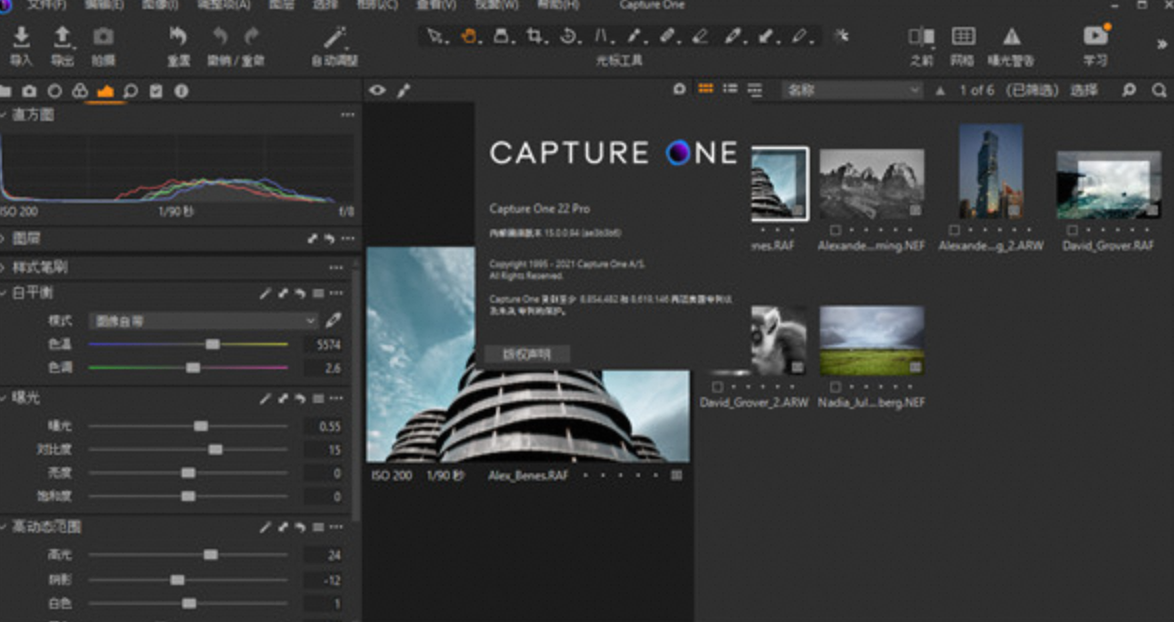Image resolution: width=1174 pixels, height=622 pixels.
Task: Open 直方图 panel three-dot menu
Action: (x=347, y=115)
